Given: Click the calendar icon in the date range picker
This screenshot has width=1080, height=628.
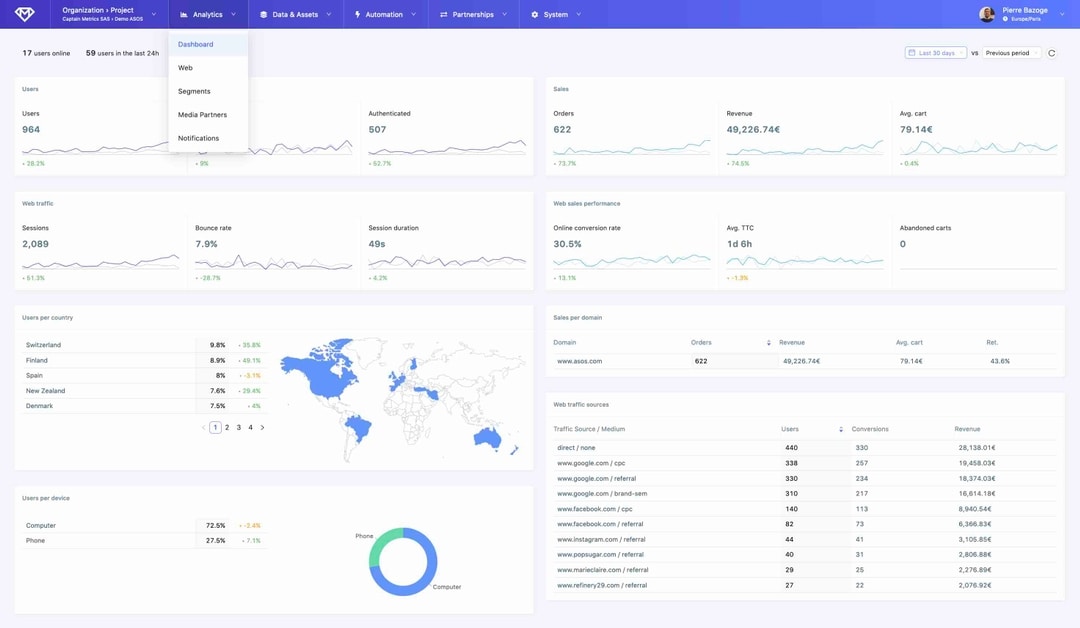Looking at the screenshot, I should (x=911, y=53).
